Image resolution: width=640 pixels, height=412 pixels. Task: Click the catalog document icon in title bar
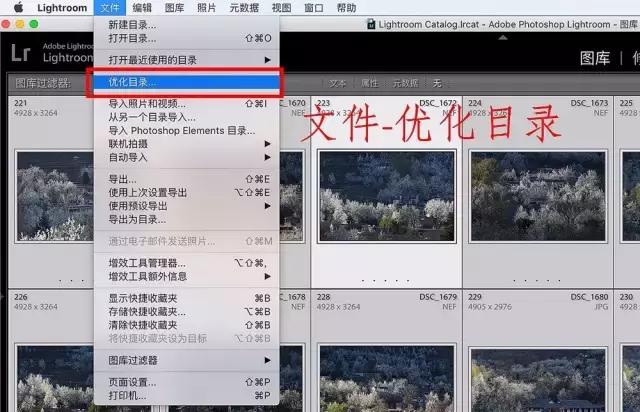click(371, 24)
